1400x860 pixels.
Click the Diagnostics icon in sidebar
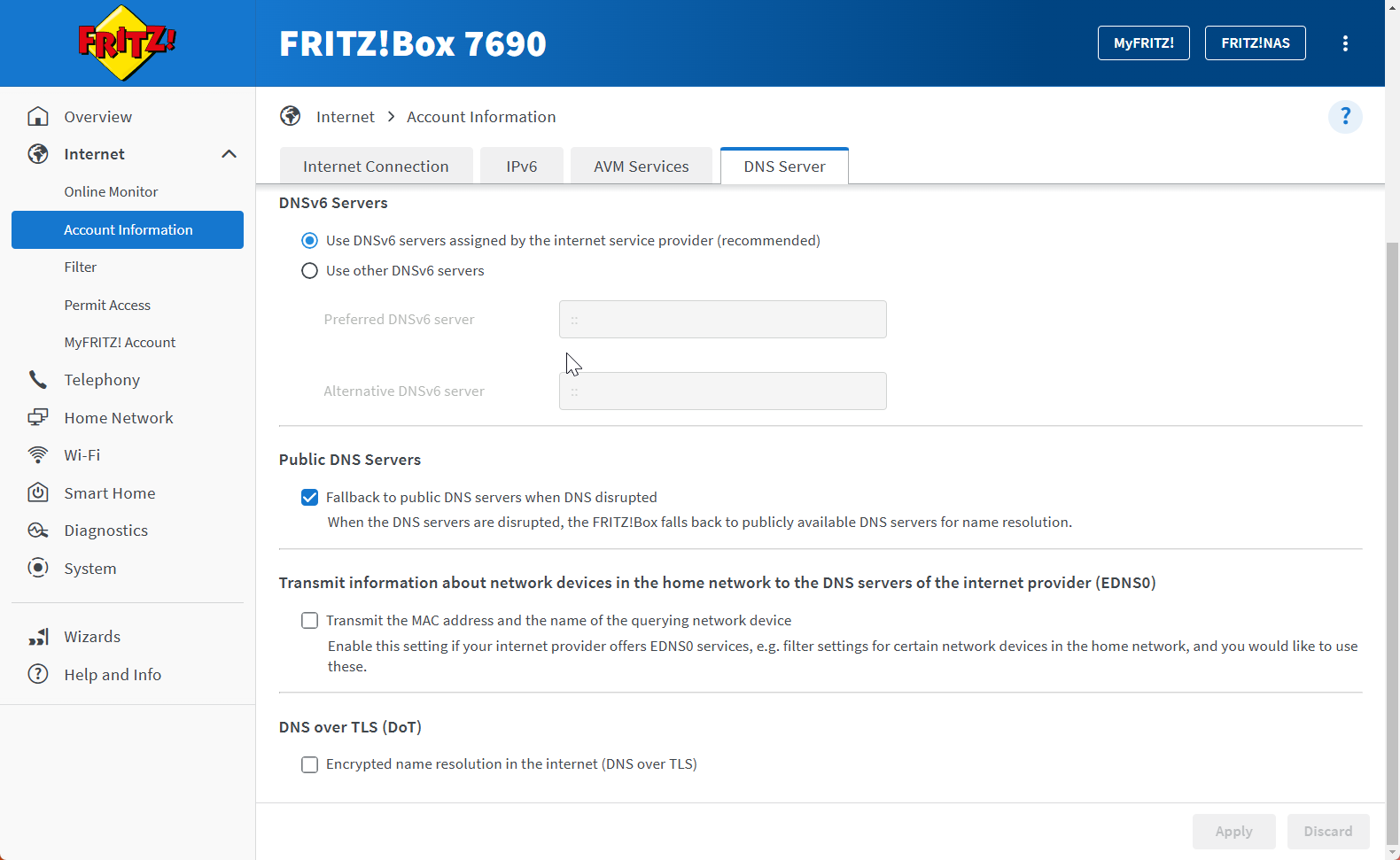[38, 531]
